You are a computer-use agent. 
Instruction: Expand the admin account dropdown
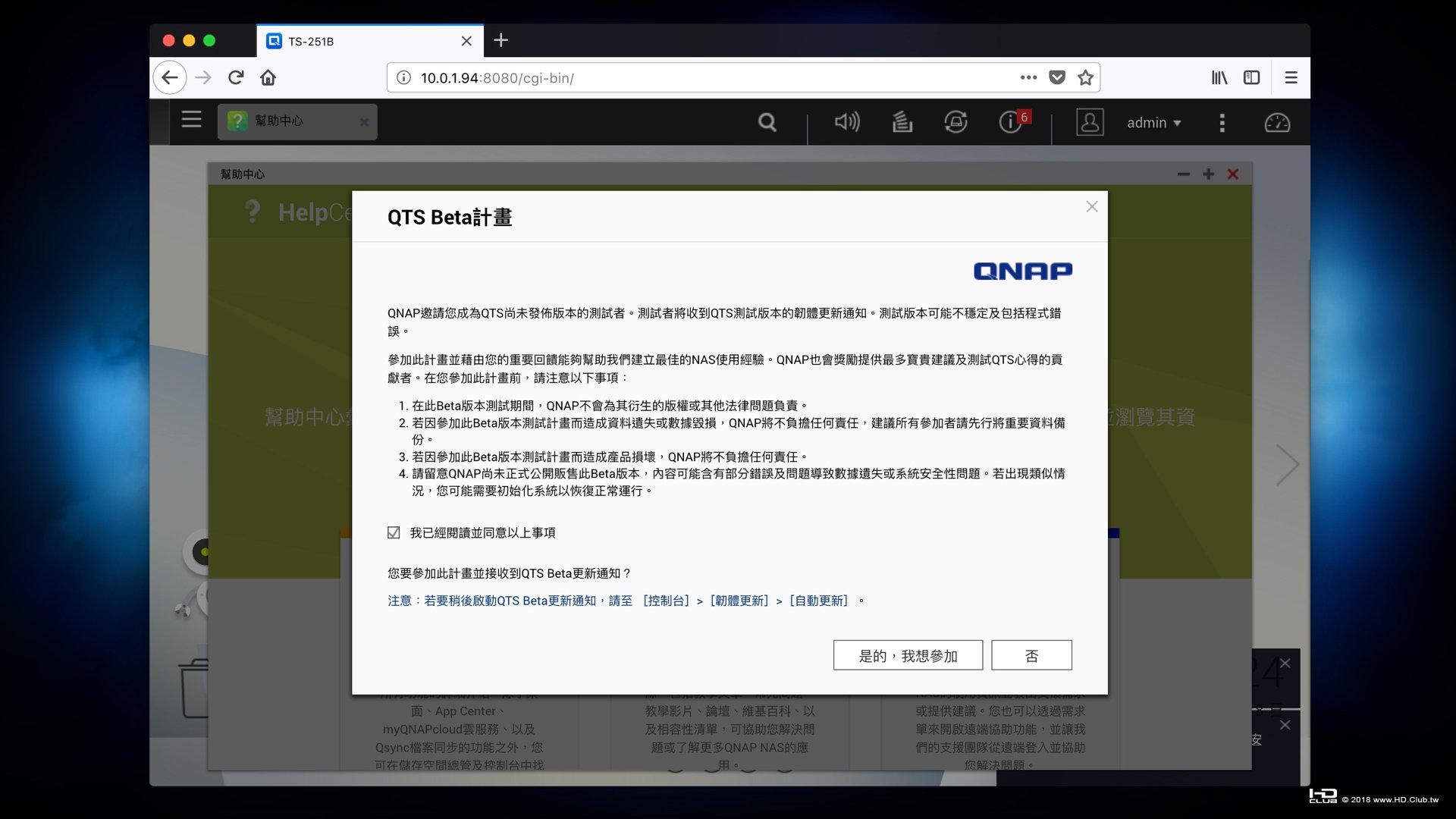(x=1154, y=123)
